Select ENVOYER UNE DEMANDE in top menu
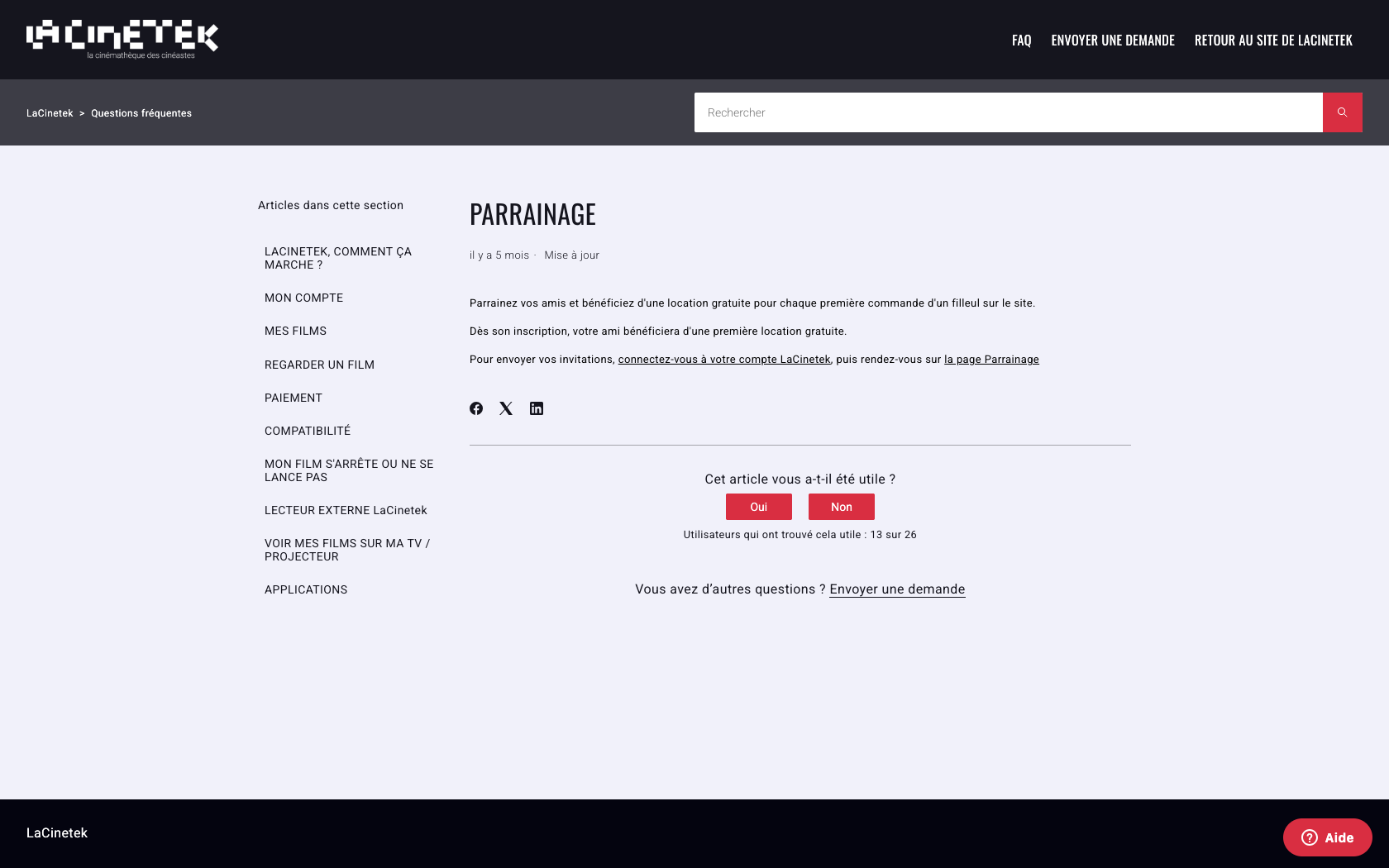The image size is (1389, 868). pyautogui.click(x=1113, y=40)
